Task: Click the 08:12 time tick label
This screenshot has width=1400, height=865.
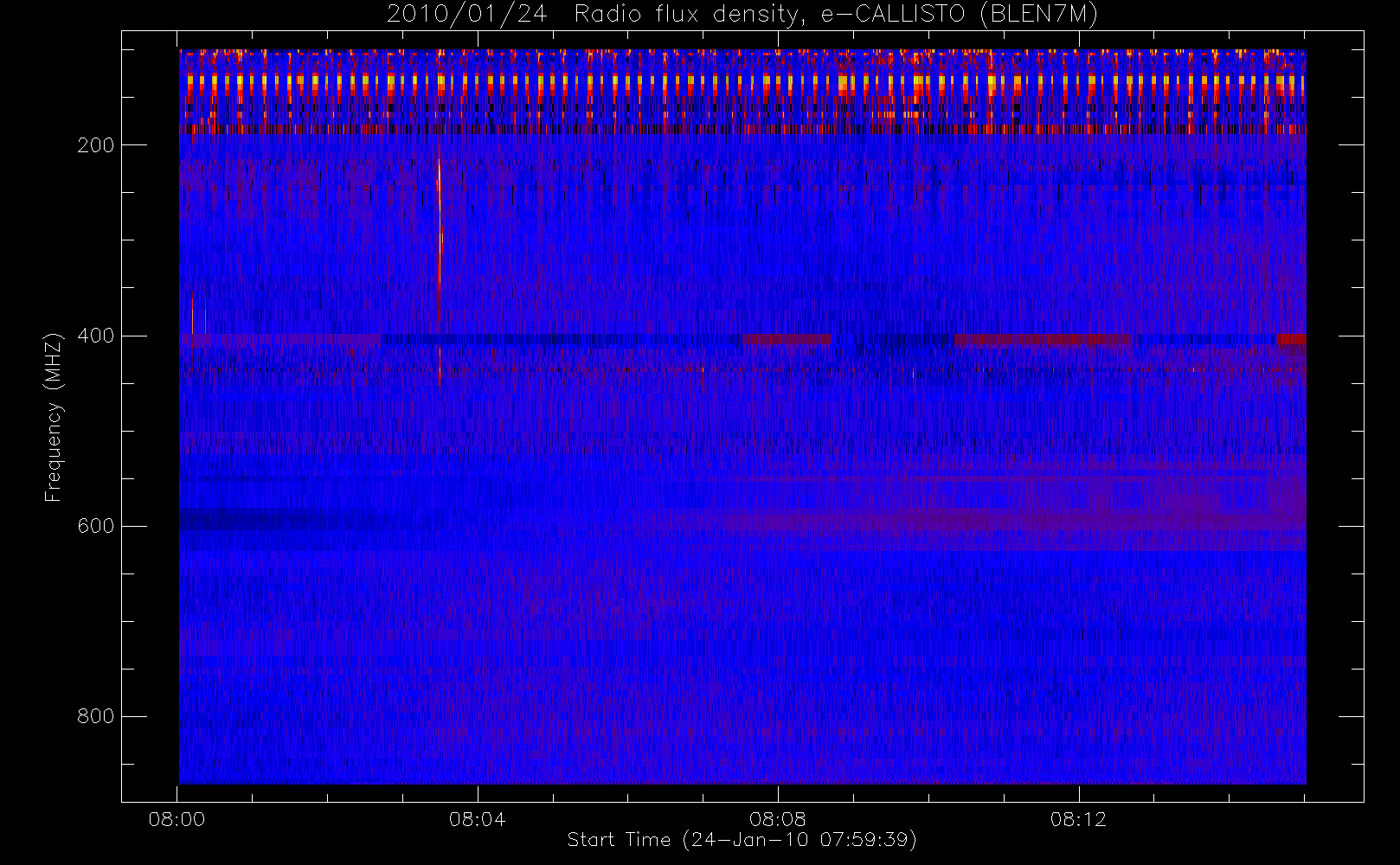Action: click(1079, 819)
